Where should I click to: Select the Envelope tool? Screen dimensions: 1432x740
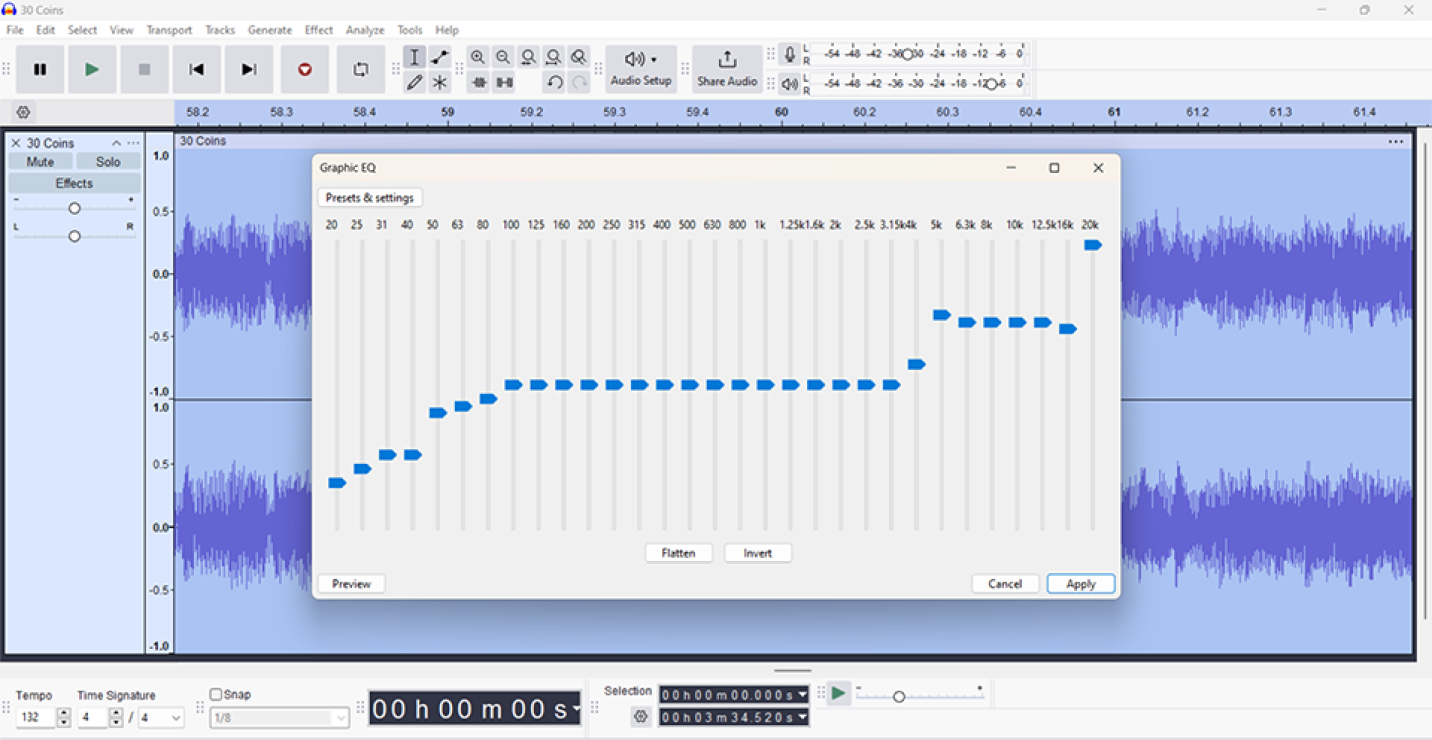coord(440,58)
